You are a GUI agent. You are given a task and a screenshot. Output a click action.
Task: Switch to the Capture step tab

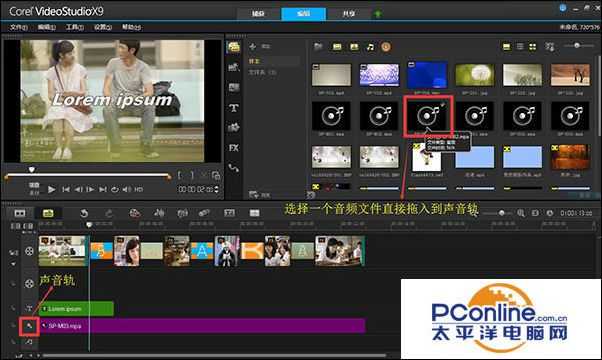click(x=258, y=14)
